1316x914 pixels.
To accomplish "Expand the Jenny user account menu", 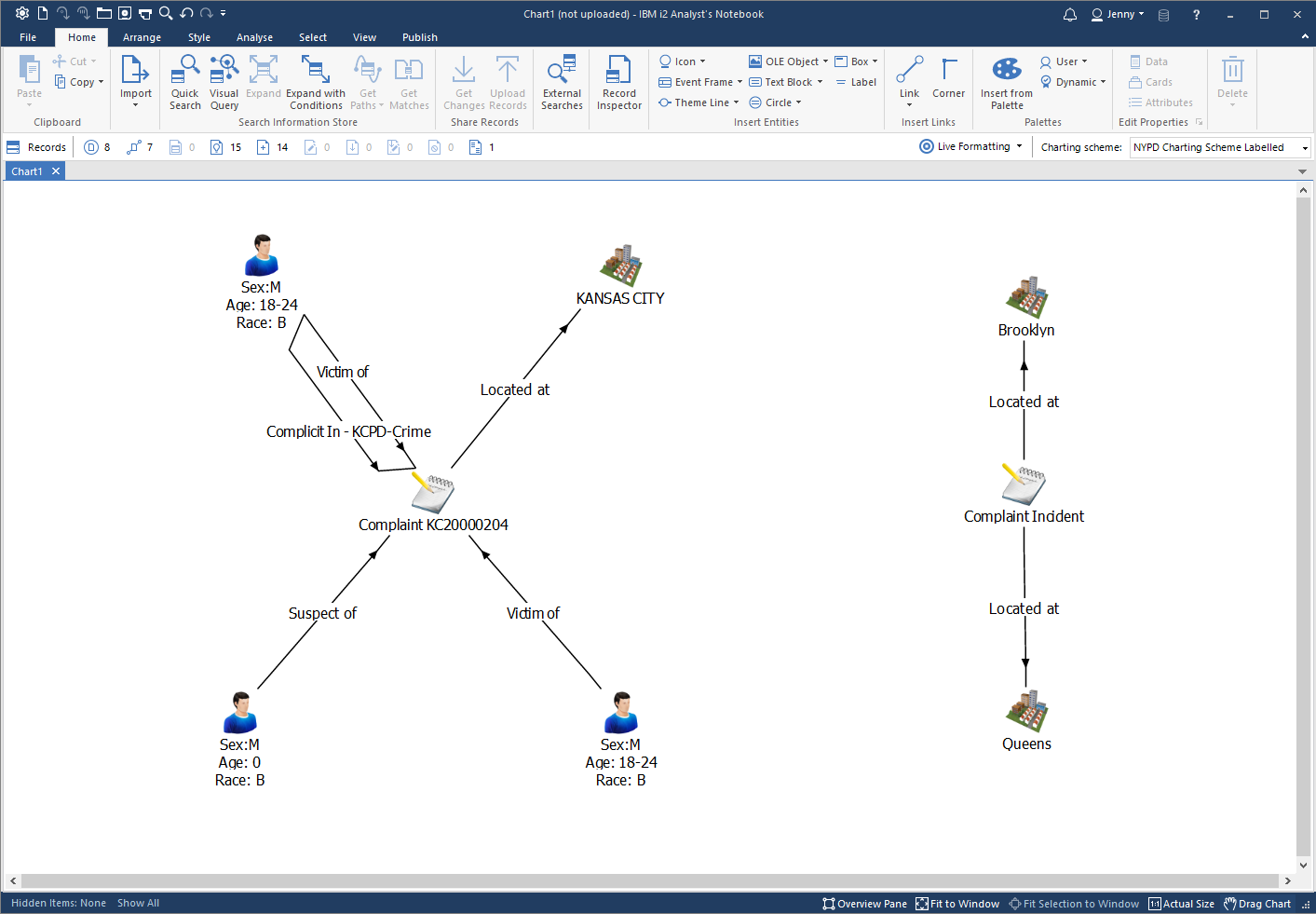I will click(x=1118, y=14).
